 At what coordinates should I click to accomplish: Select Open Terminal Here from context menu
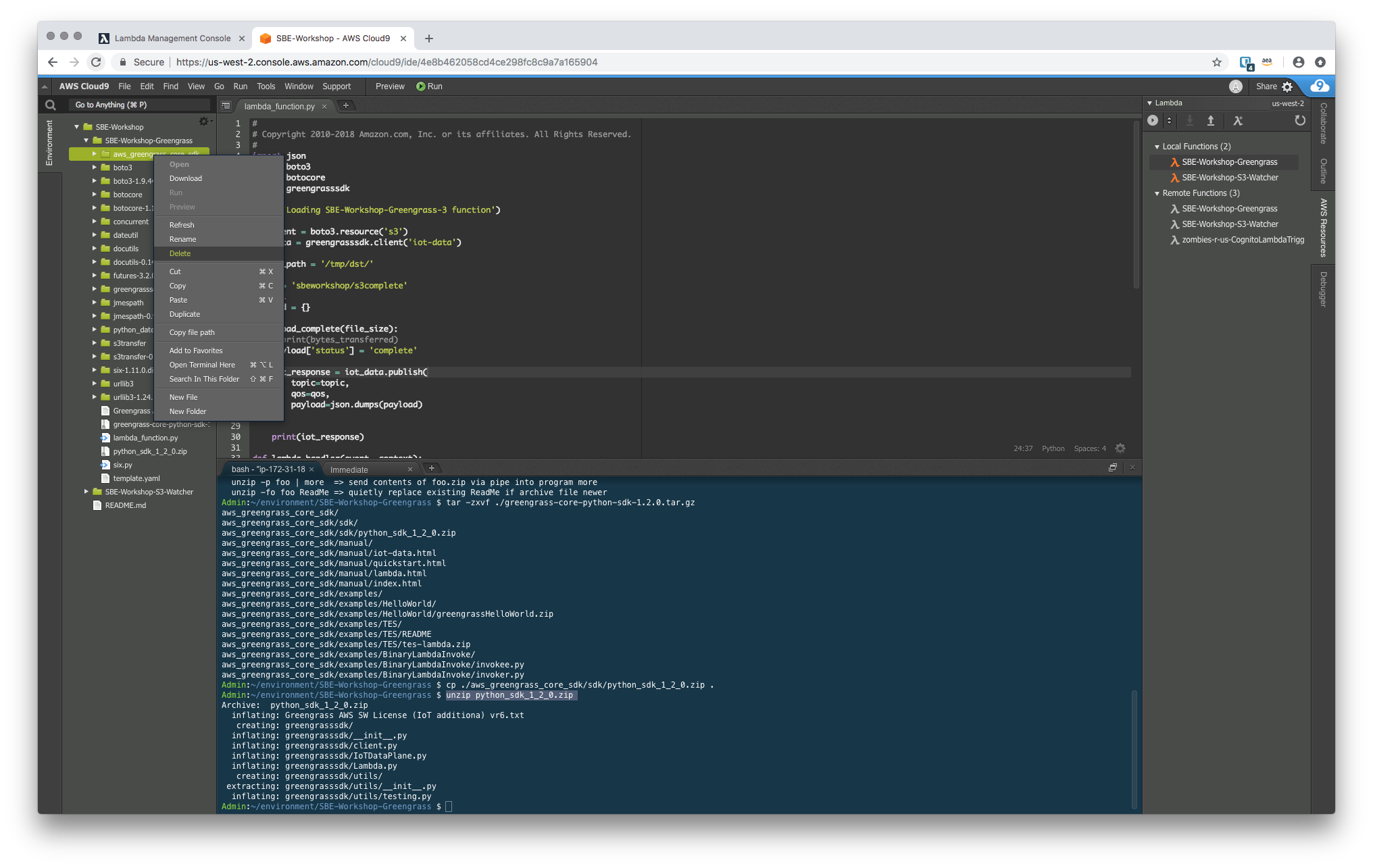(x=218, y=365)
